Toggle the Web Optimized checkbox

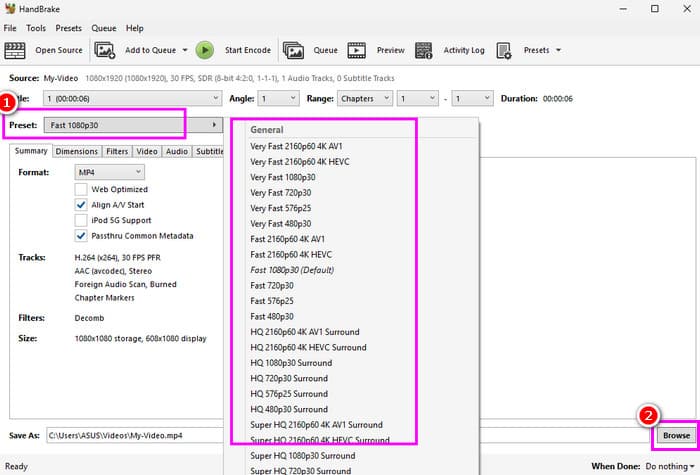coord(81,189)
